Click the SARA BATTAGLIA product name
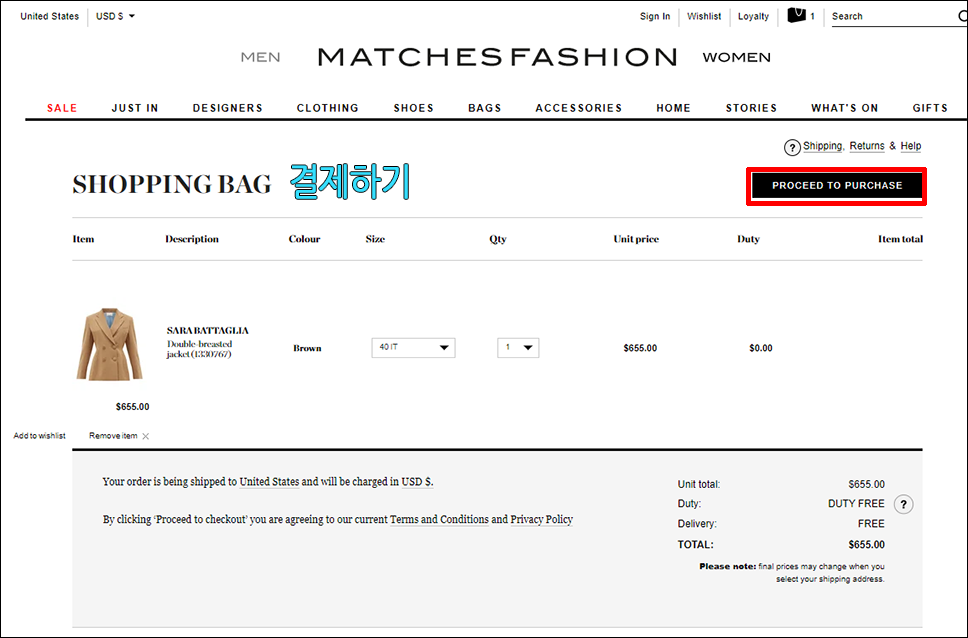The height and width of the screenshot is (638, 968). click(x=207, y=331)
